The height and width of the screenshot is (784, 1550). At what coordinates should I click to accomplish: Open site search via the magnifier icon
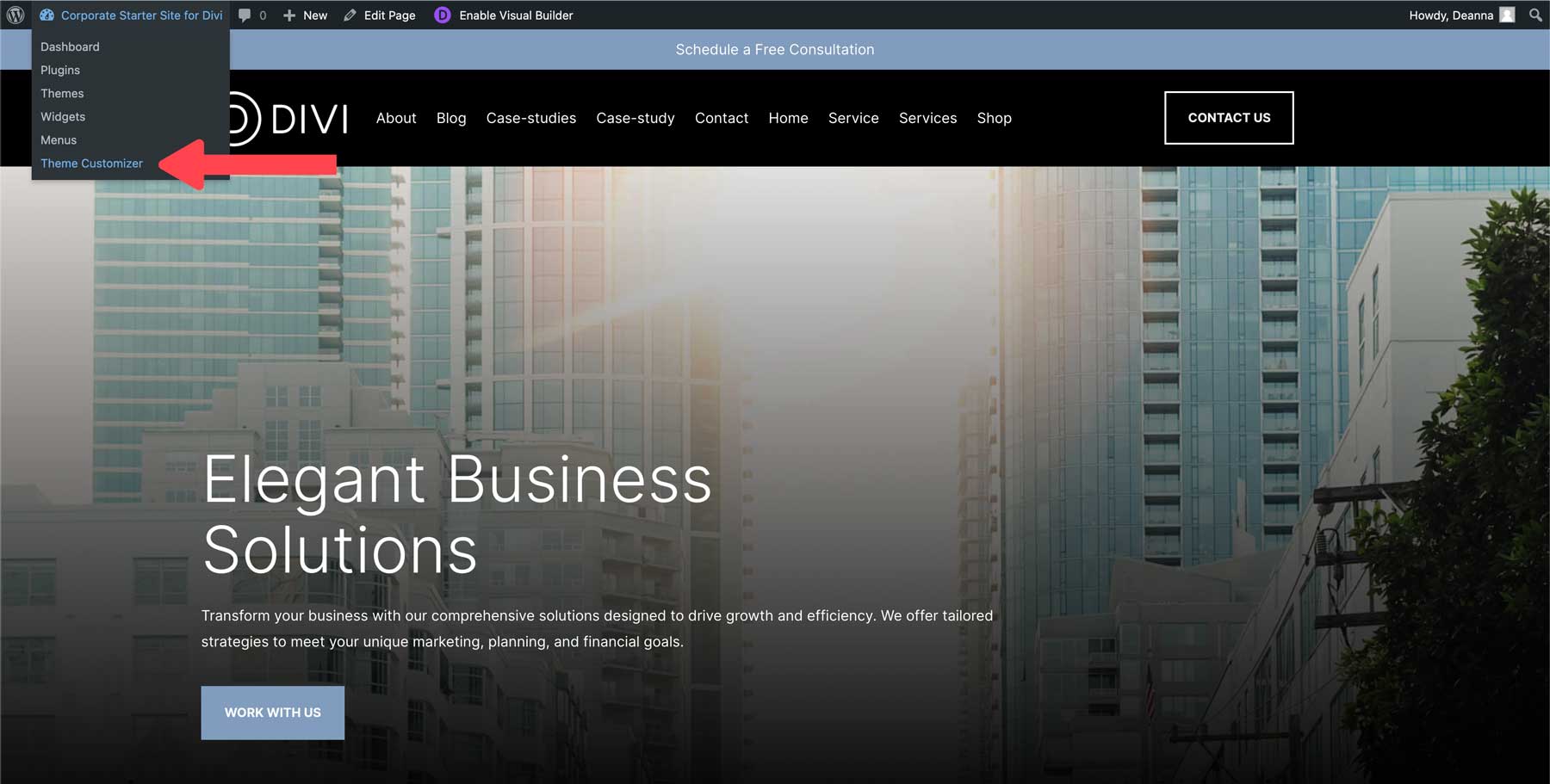1534,15
